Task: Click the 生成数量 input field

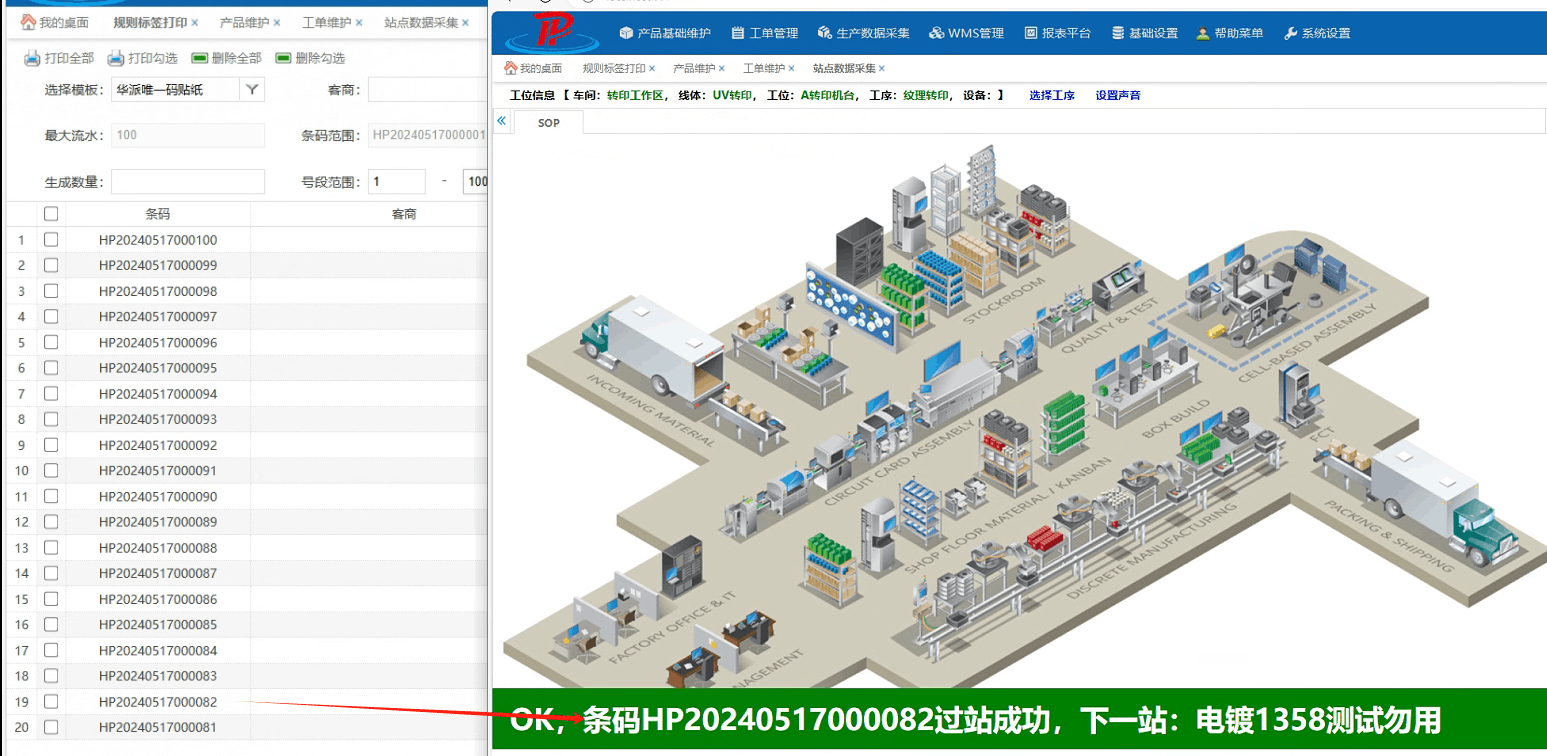Action: 188,182
